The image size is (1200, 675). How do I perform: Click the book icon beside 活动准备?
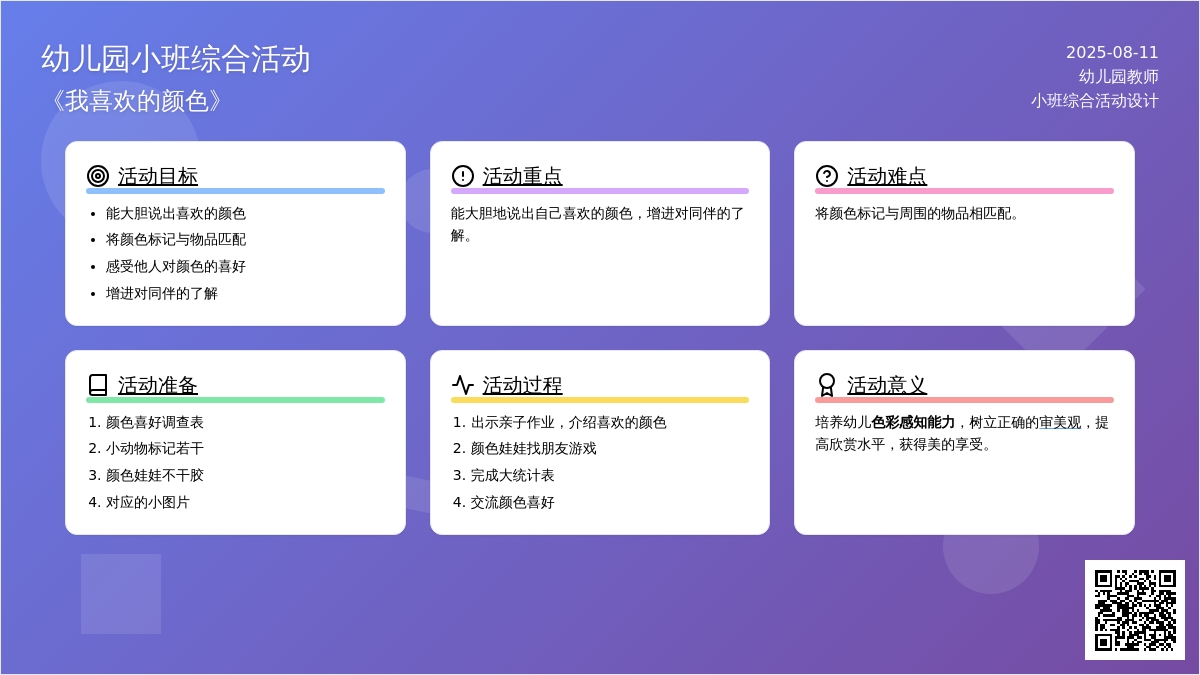(98, 385)
